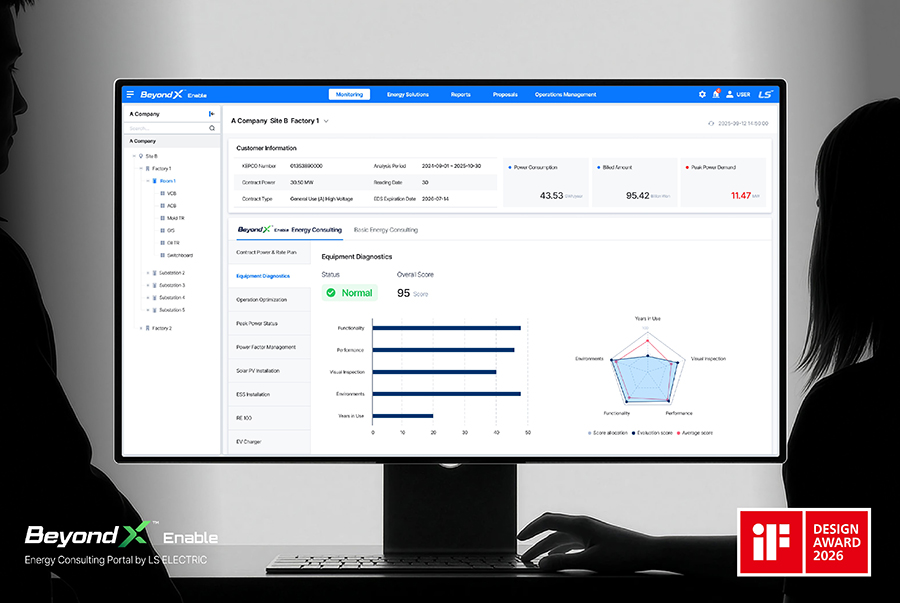Open Solar PV Installation section

[x=258, y=370]
